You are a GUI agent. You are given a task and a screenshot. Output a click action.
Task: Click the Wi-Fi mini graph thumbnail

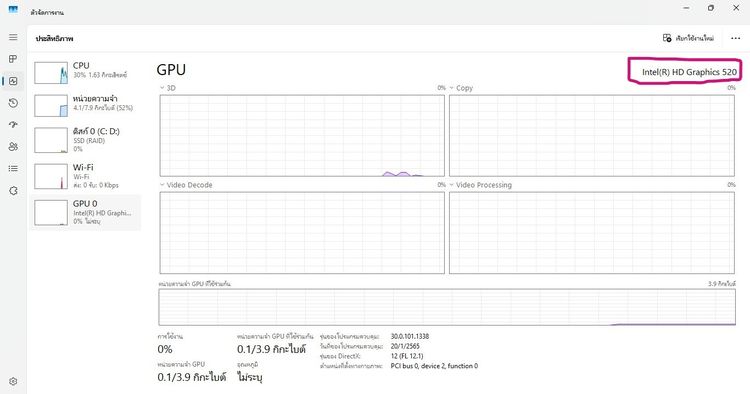click(x=51, y=176)
